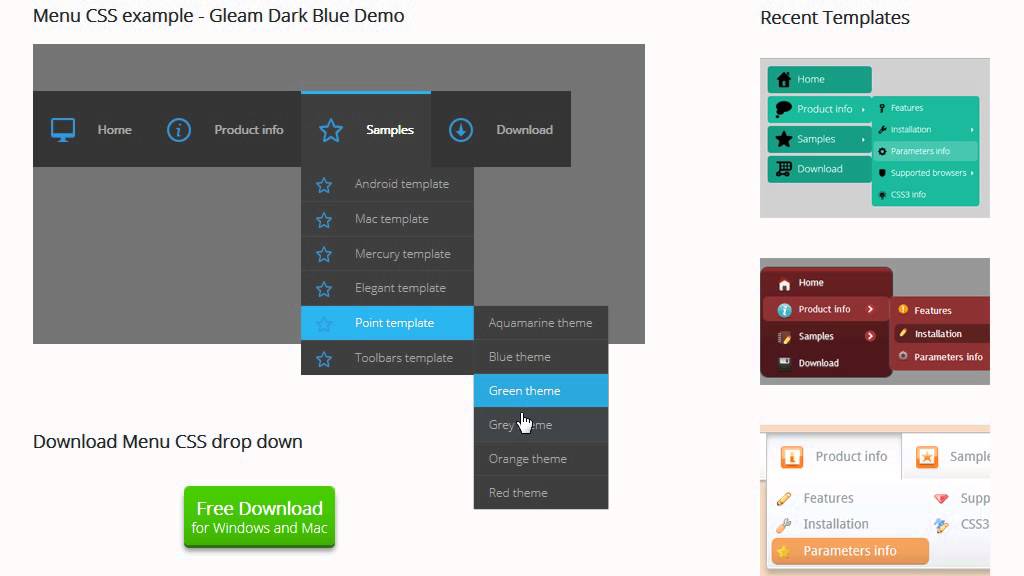The image size is (1024, 576).
Task: Click cart icon beside green Download item
Action: pos(784,168)
